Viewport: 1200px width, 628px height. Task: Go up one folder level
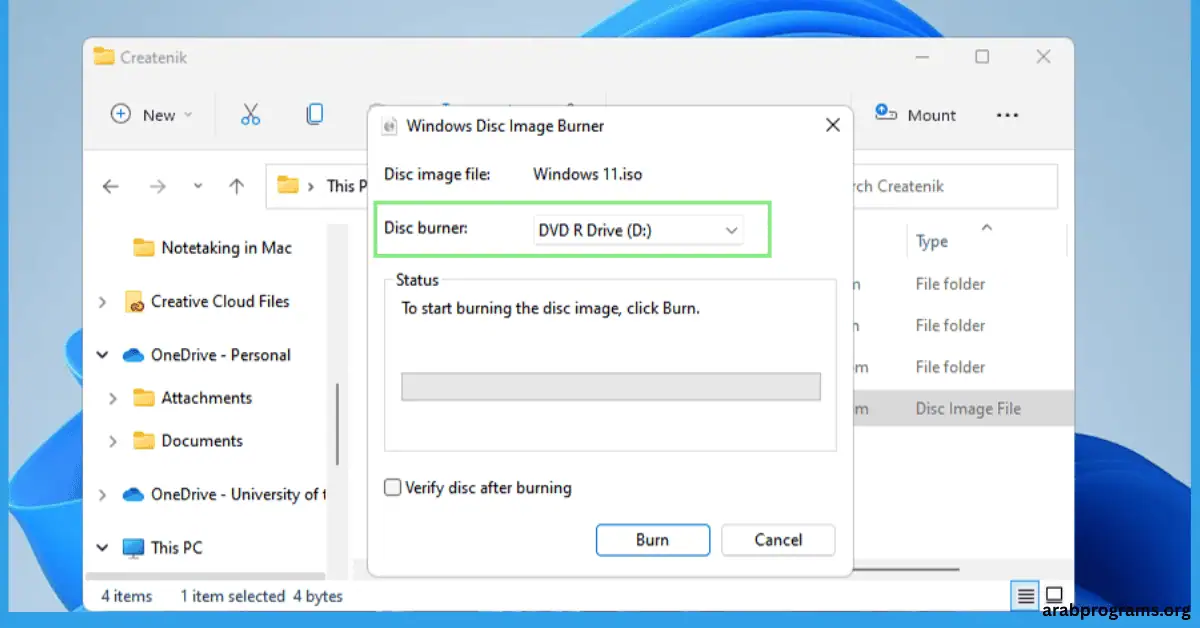(236, 186)
